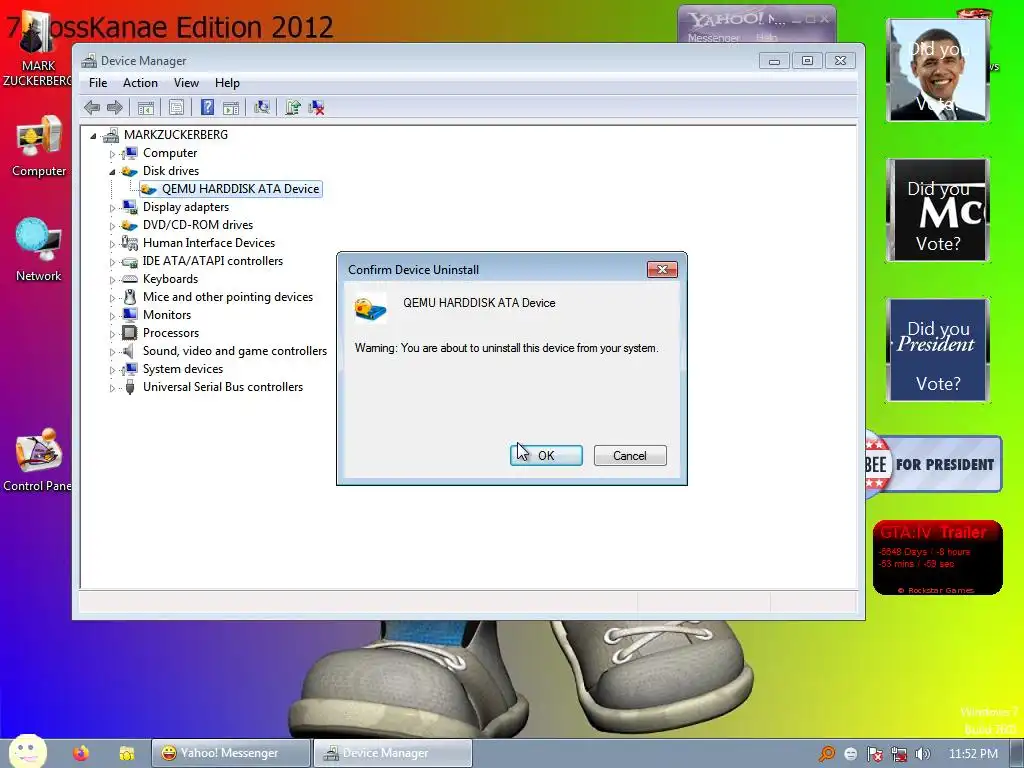
Task: Close the Confirm Device Uninstall dialog
Action: click(x=662, y=269)
